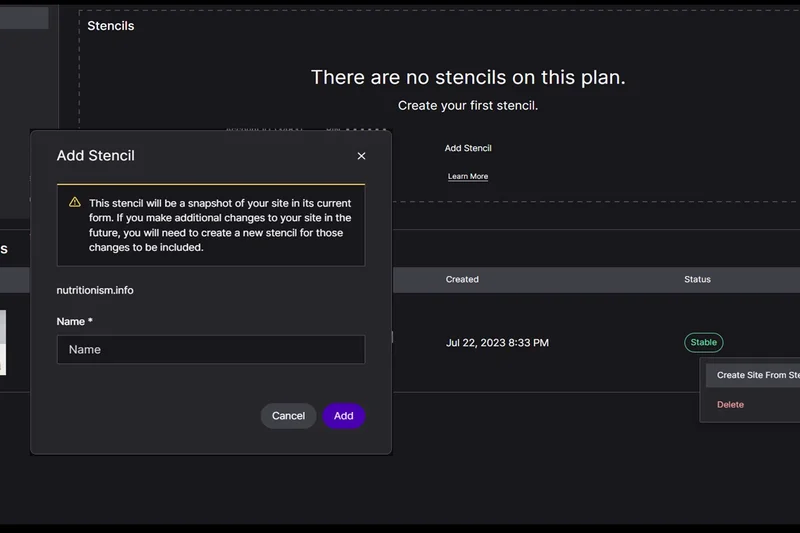Choose Create Site From Stencil menu entry
The width and height of the screenshot is (800, 533).
click(x=756, y=375)
